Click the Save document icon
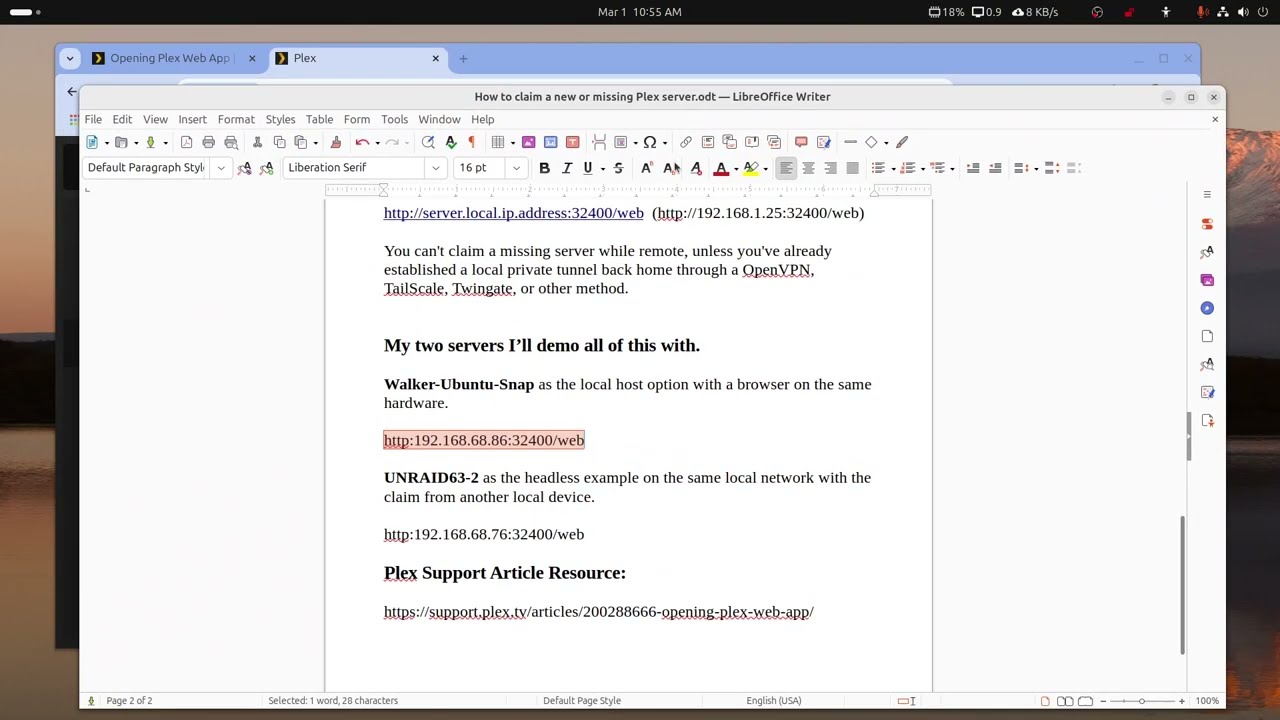The height and width of the screenshot is (720, 1280). [150, 142]
